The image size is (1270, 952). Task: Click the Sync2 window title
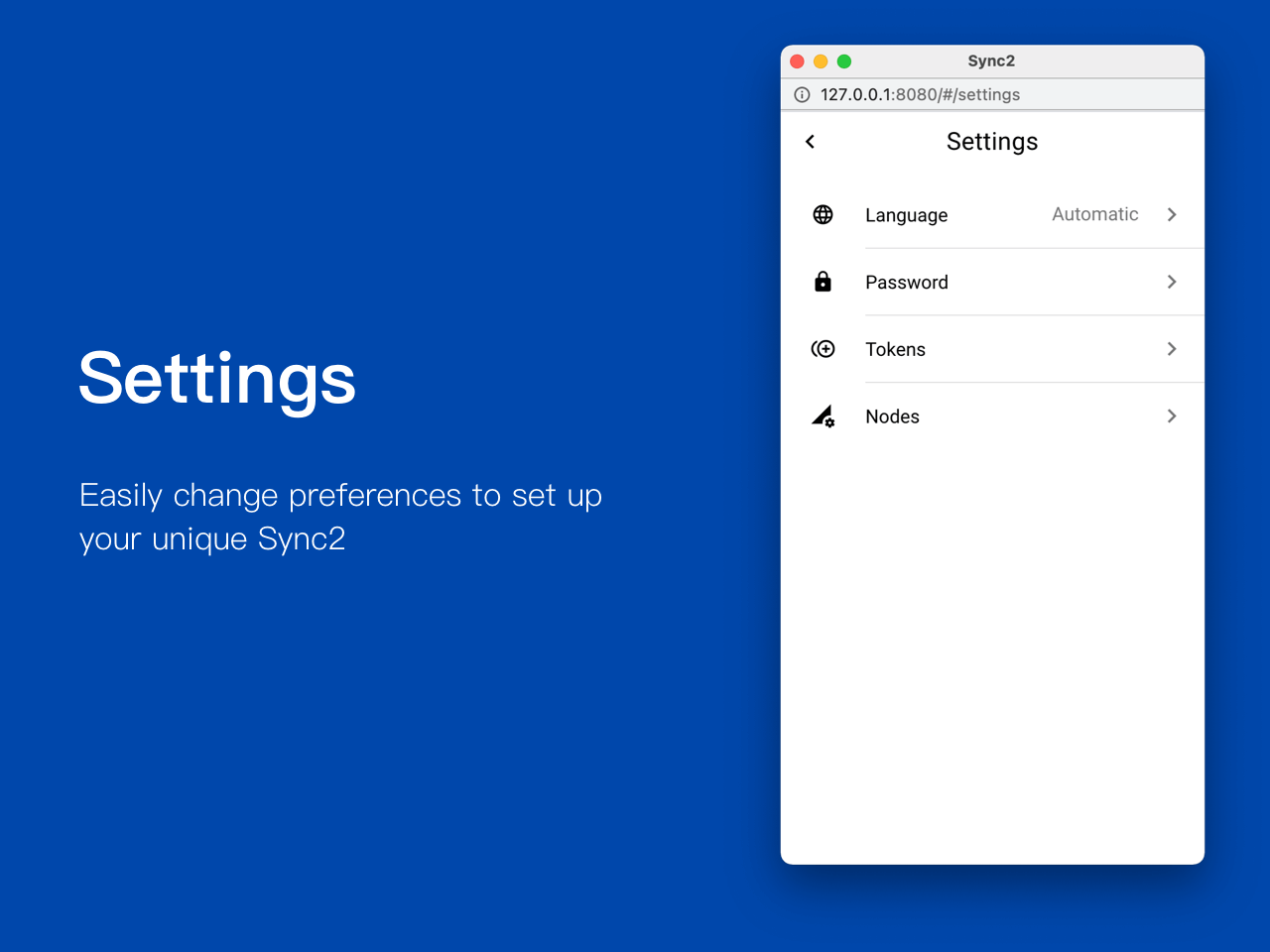[x=991, y=61]
